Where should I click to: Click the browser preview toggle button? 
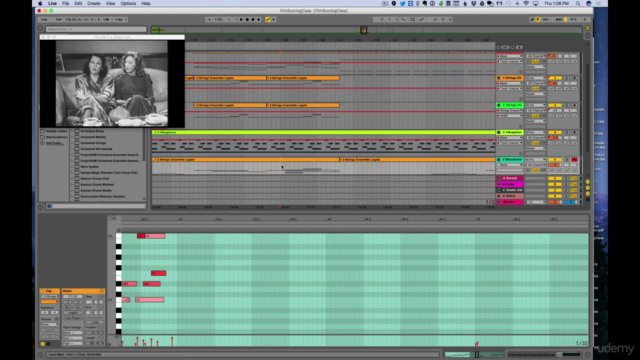tap(49, 206)
